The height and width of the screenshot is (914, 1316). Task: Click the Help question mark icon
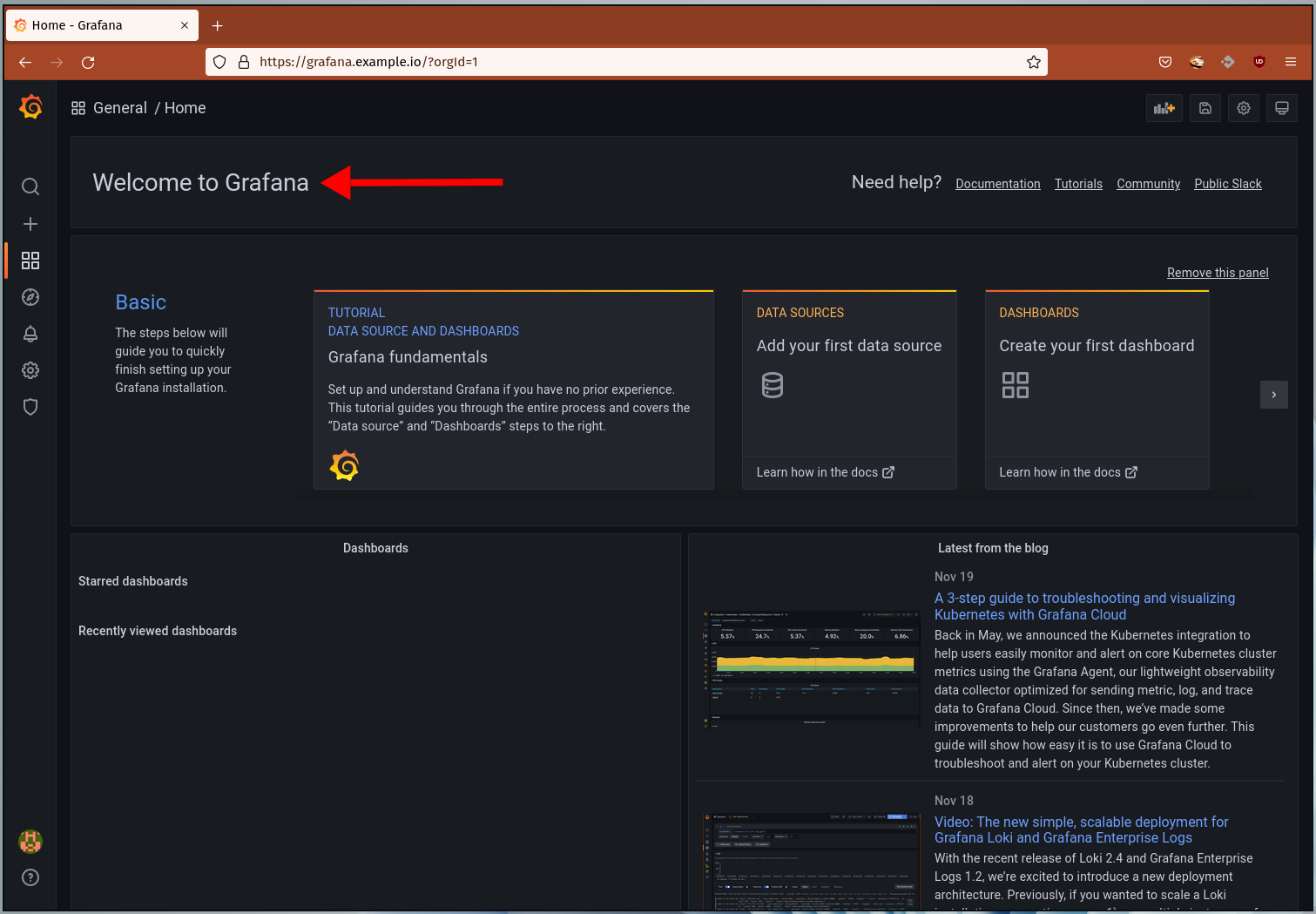30,877
